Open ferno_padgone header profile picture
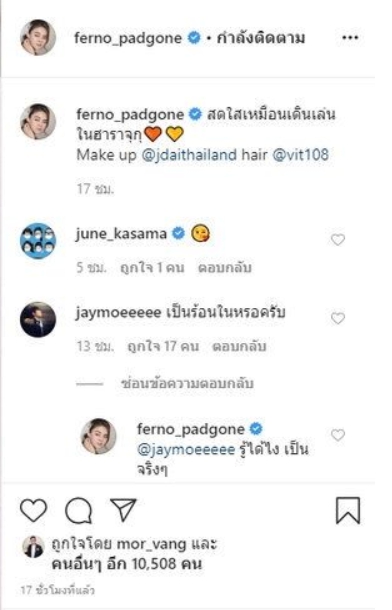 38,37
